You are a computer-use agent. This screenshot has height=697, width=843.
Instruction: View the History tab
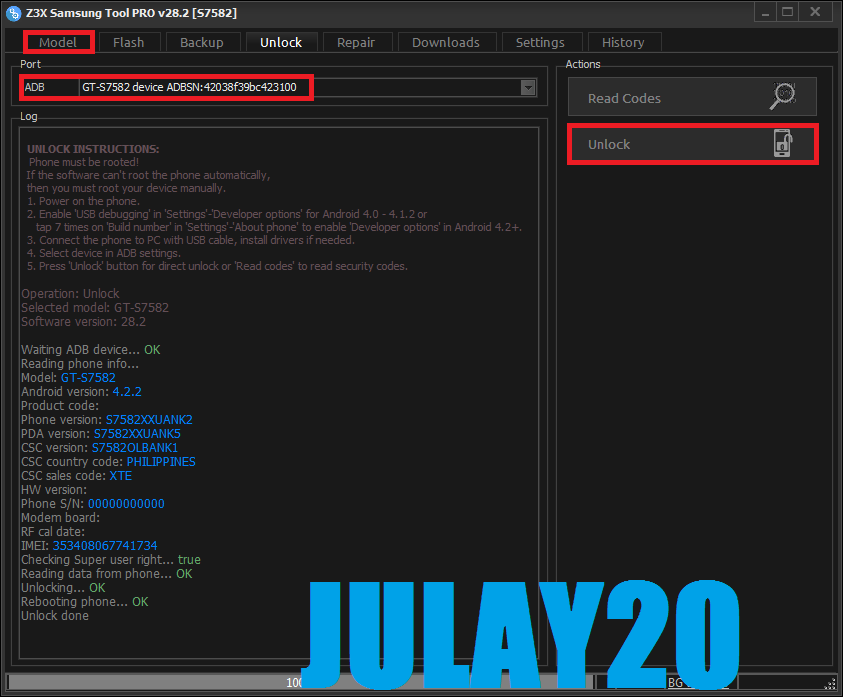coord(623,42)
